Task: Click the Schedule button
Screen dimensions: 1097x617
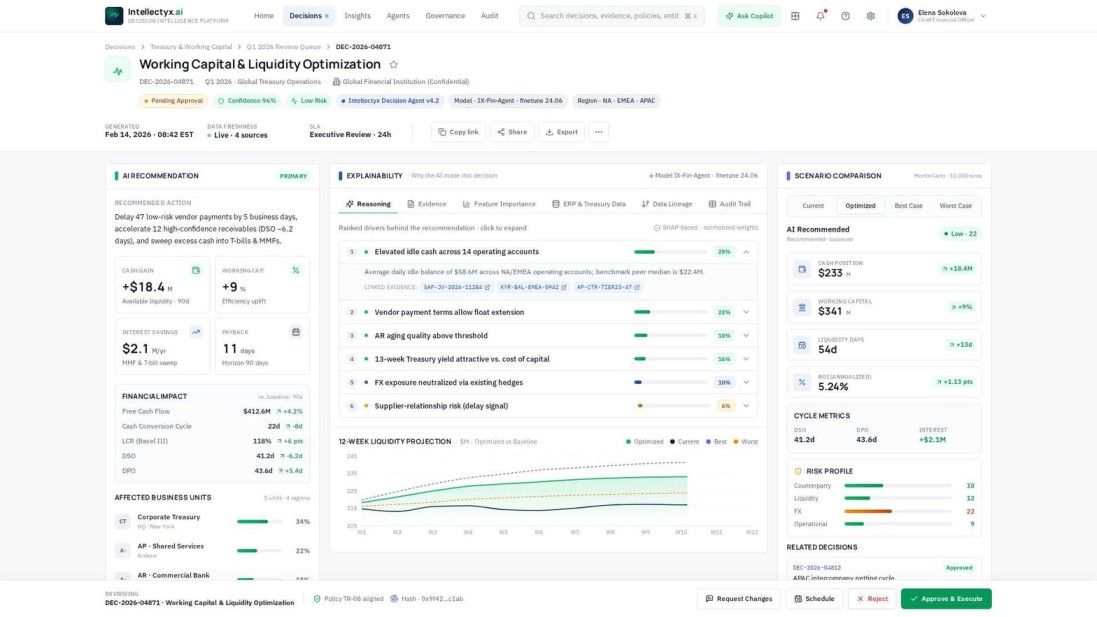Action: coord(814,599)
